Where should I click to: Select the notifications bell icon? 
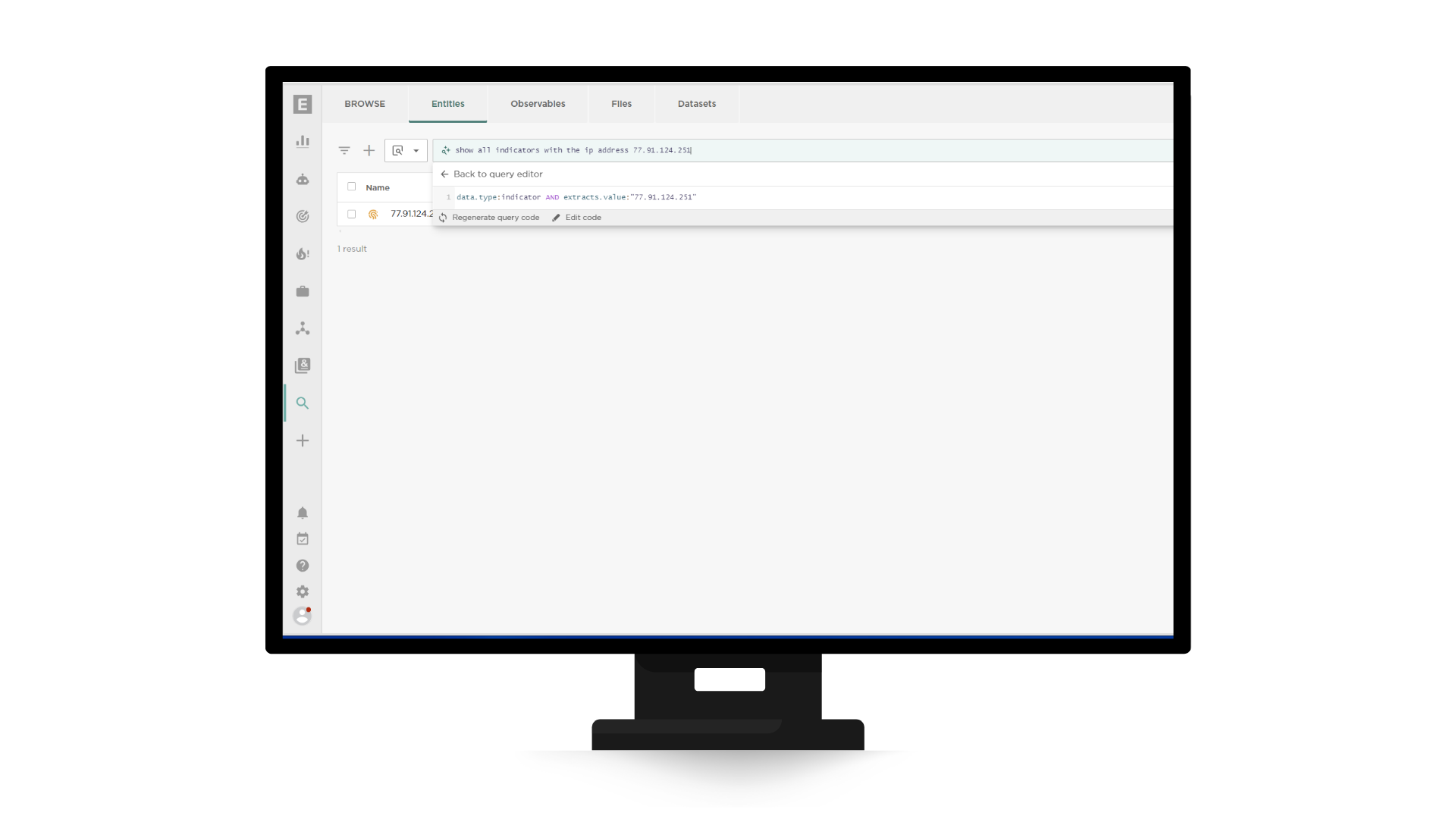(303, 512)
